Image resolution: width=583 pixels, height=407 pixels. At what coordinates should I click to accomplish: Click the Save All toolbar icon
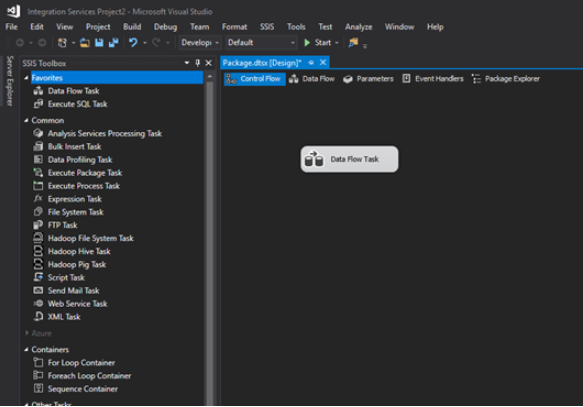tap(113, 43)
